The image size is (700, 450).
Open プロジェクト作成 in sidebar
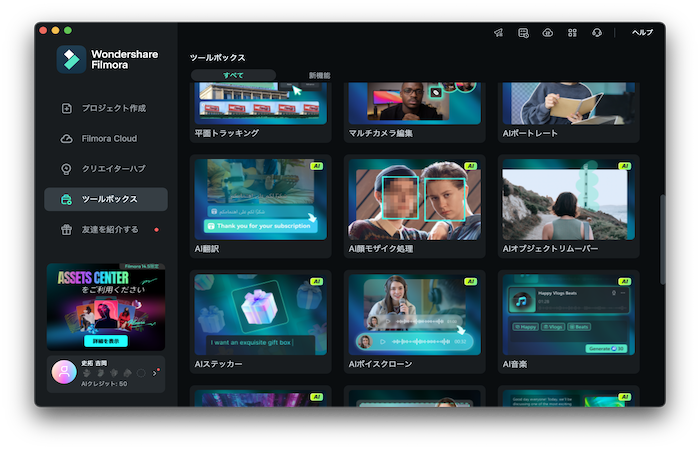pyautogui.click(x=113, y=108)
